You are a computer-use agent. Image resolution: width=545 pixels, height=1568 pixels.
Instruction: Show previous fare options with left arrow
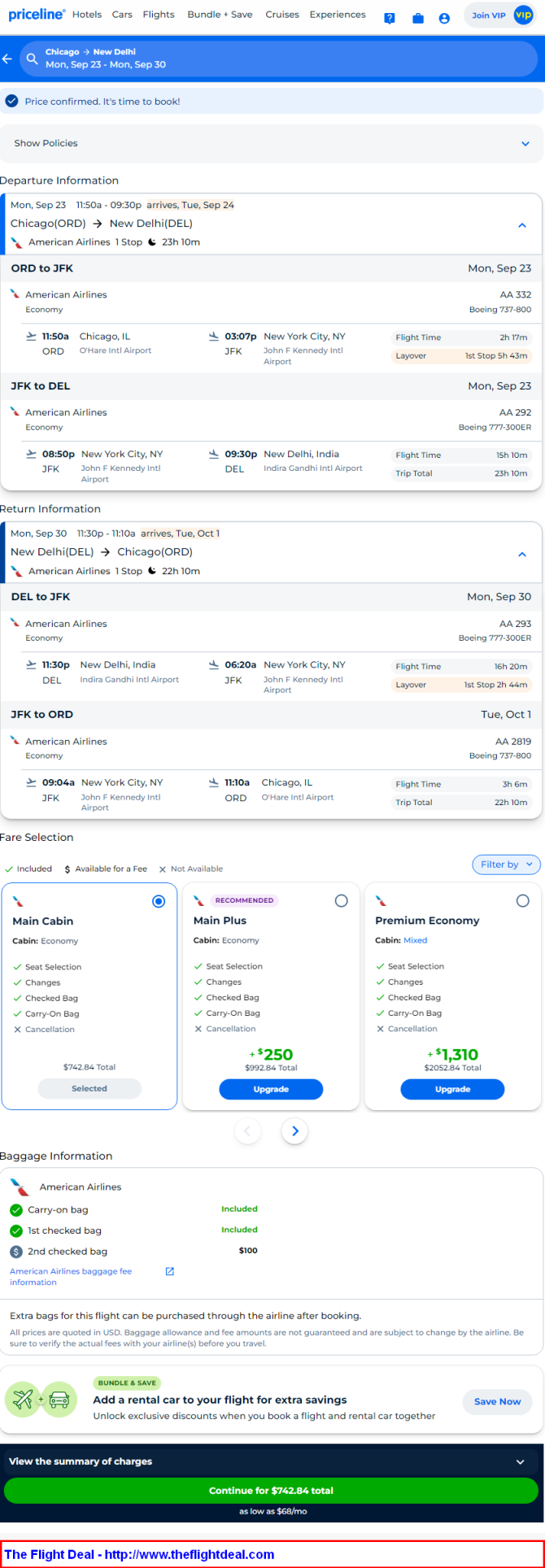(x=247, y=1130)
